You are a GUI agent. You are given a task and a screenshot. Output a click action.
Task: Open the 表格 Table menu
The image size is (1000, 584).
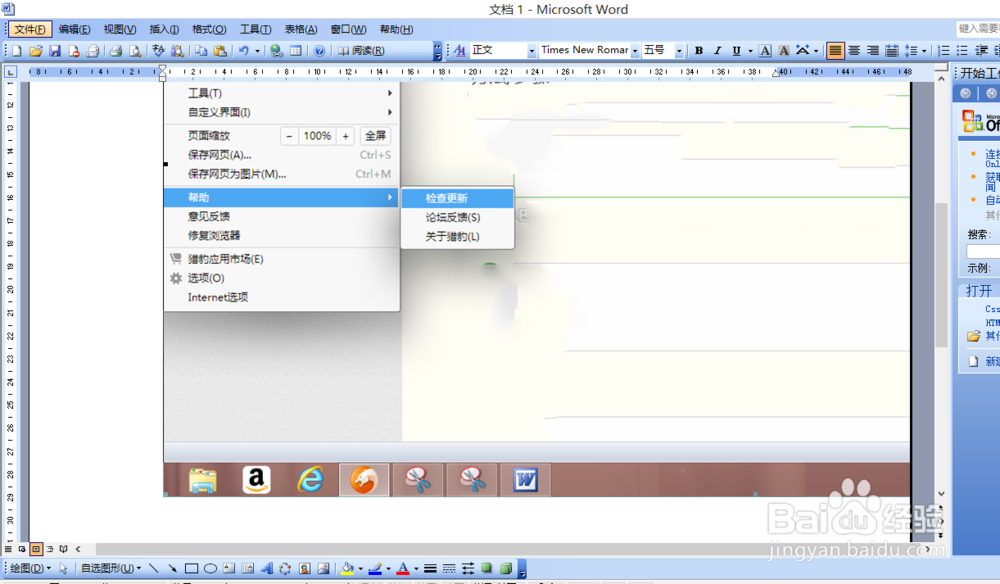(300, 29)
